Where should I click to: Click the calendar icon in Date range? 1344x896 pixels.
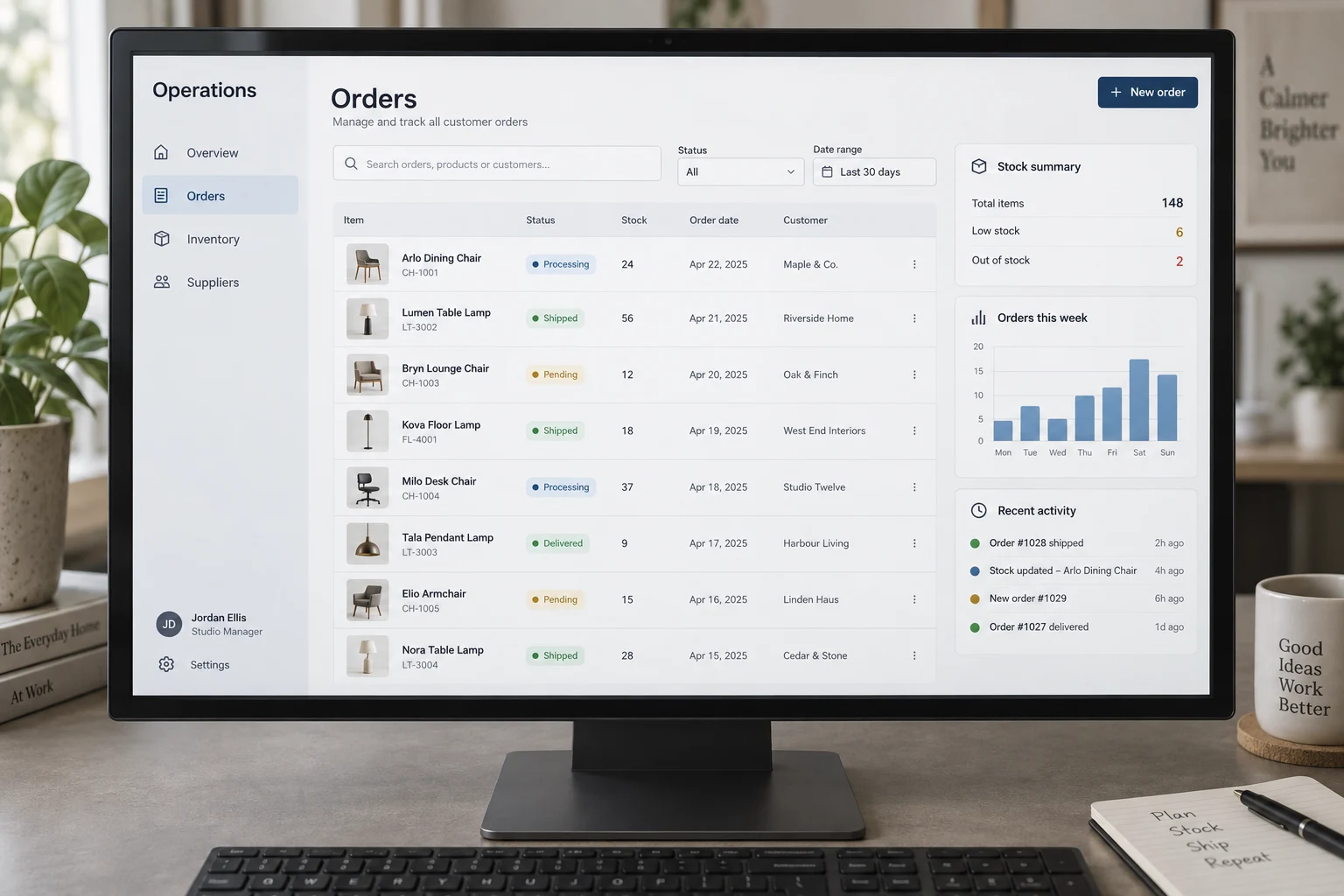[827, 171]
